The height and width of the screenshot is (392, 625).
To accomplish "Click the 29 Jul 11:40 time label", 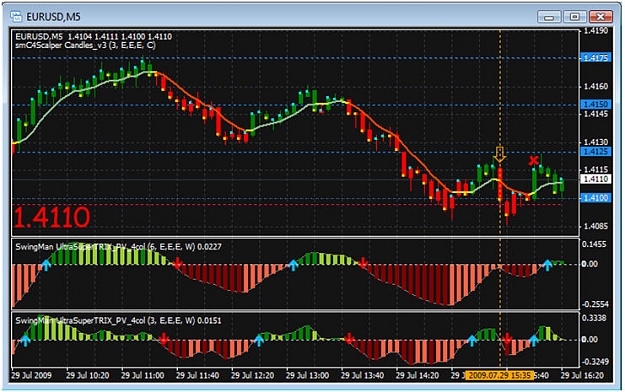I will [x=198, y=376].
